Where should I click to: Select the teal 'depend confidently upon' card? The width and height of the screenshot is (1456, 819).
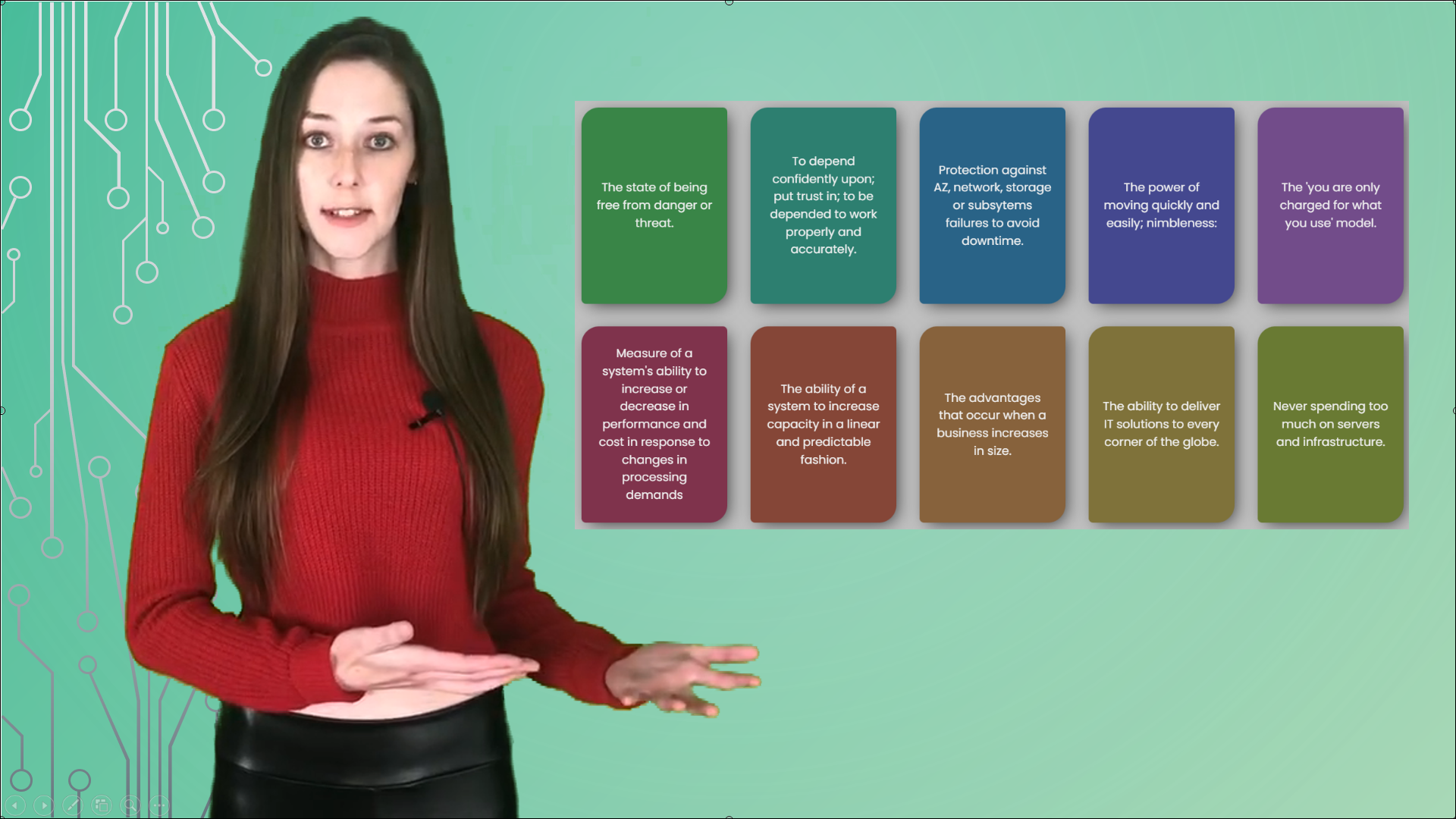823,205
